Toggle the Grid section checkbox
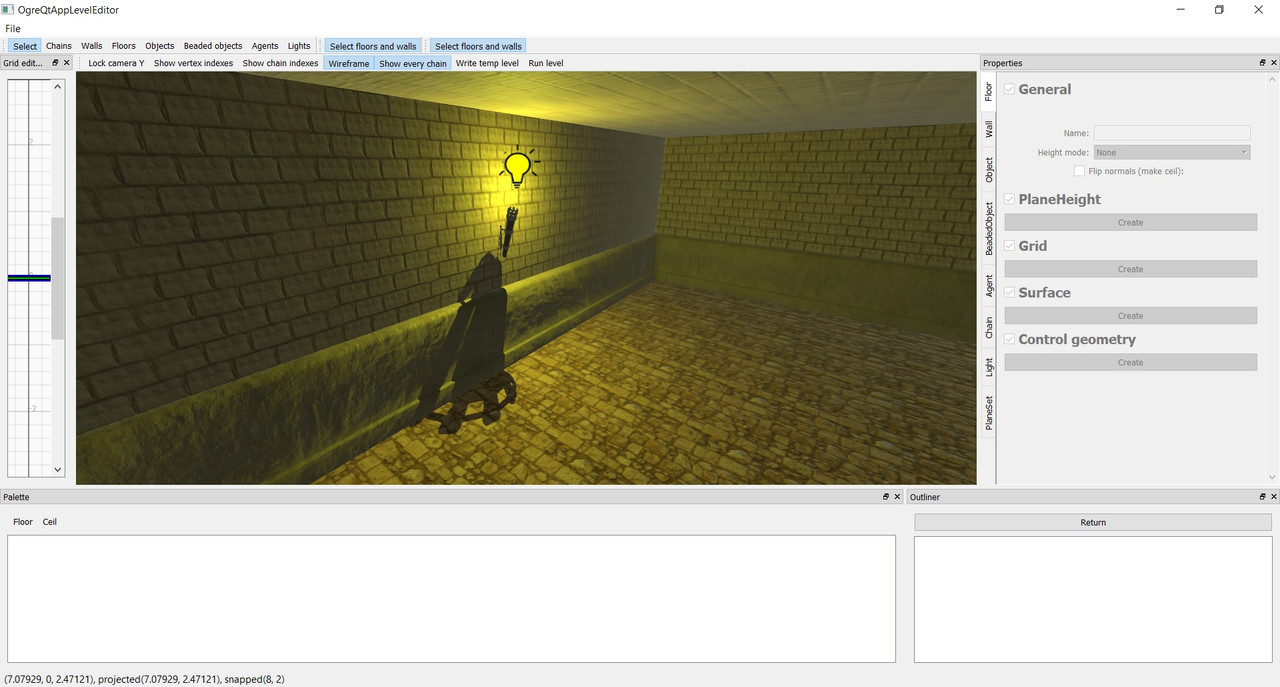The height and width of the screenshot is (687, 1280). [1009, 246]
